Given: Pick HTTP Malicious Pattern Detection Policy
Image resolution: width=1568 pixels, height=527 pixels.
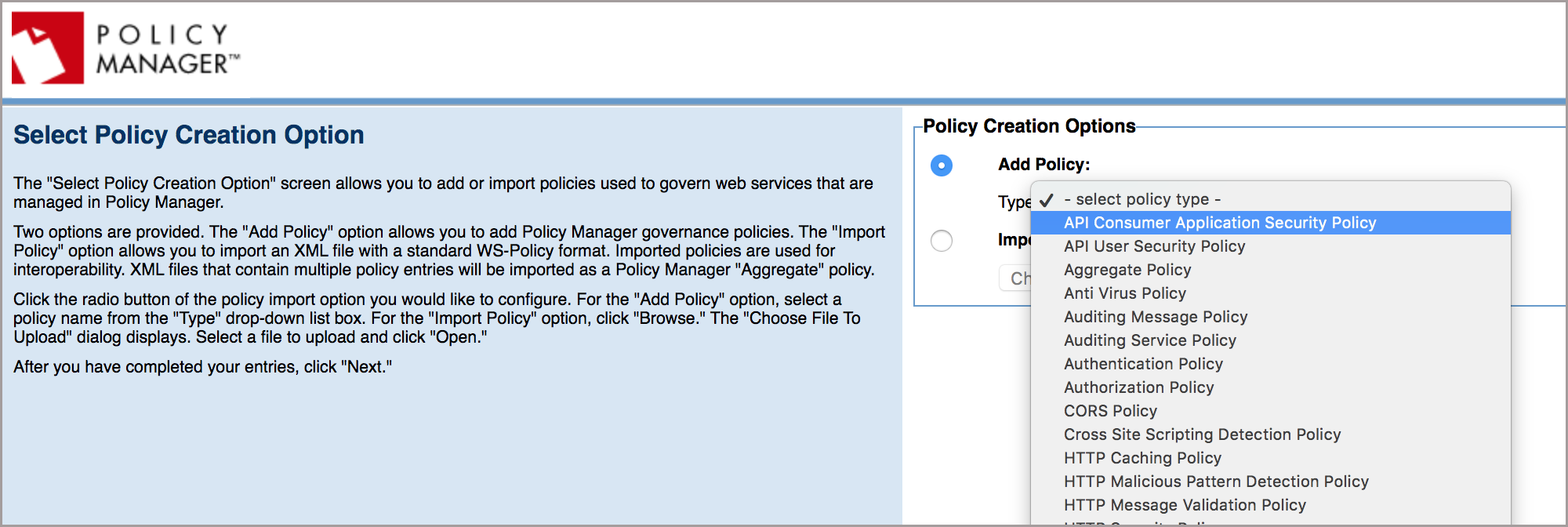Looking at the screenshot, I should 1216,482.
